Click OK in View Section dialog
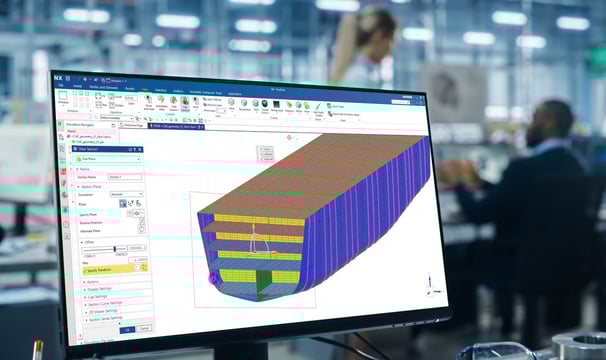Image resolution: width=606 pixels, height=360 pixels. click(127, 330)
